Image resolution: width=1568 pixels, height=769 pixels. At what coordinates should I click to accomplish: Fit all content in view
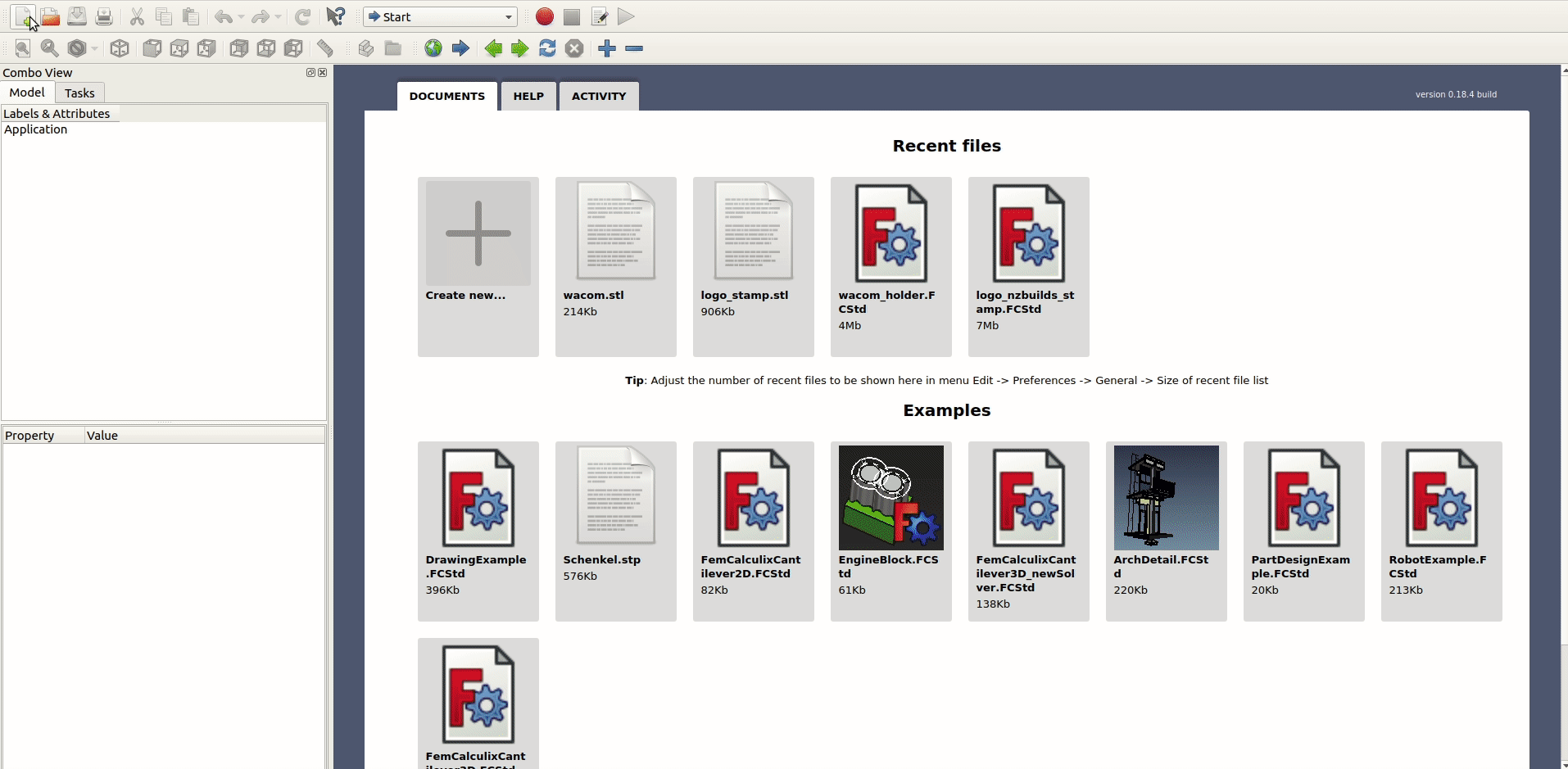point(23,48)
